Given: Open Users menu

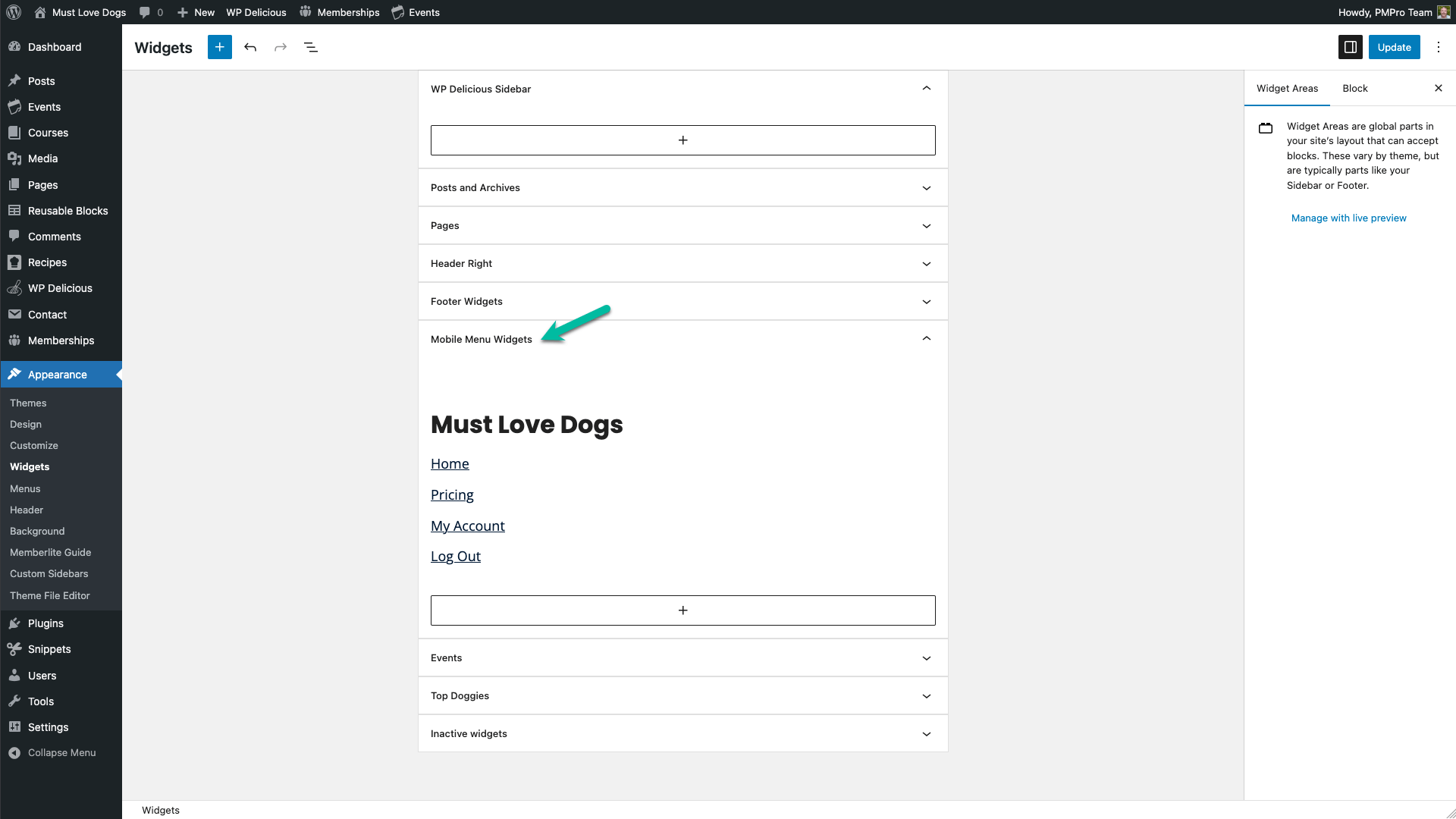Looking at the screenshot, I should (61, 676).
